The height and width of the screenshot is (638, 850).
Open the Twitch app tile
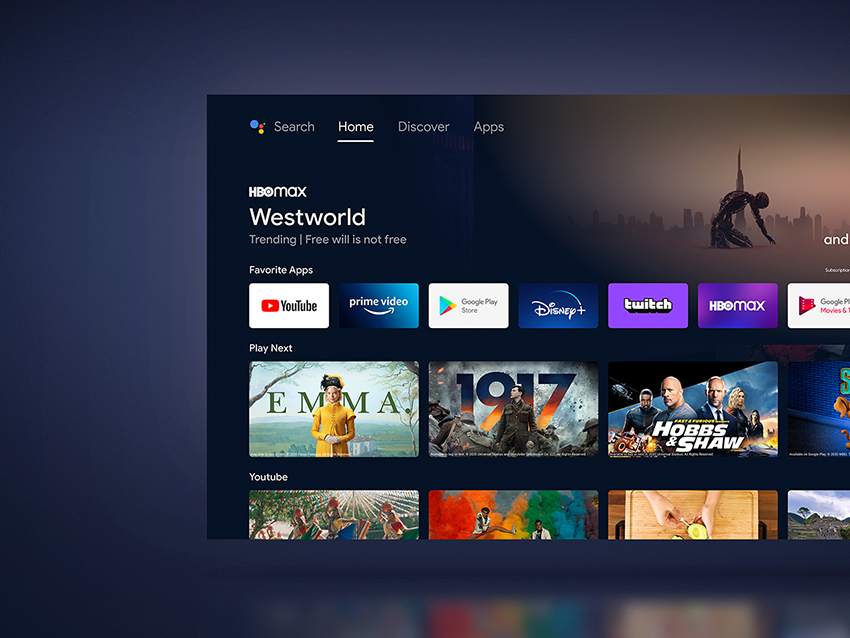(648, 306)
